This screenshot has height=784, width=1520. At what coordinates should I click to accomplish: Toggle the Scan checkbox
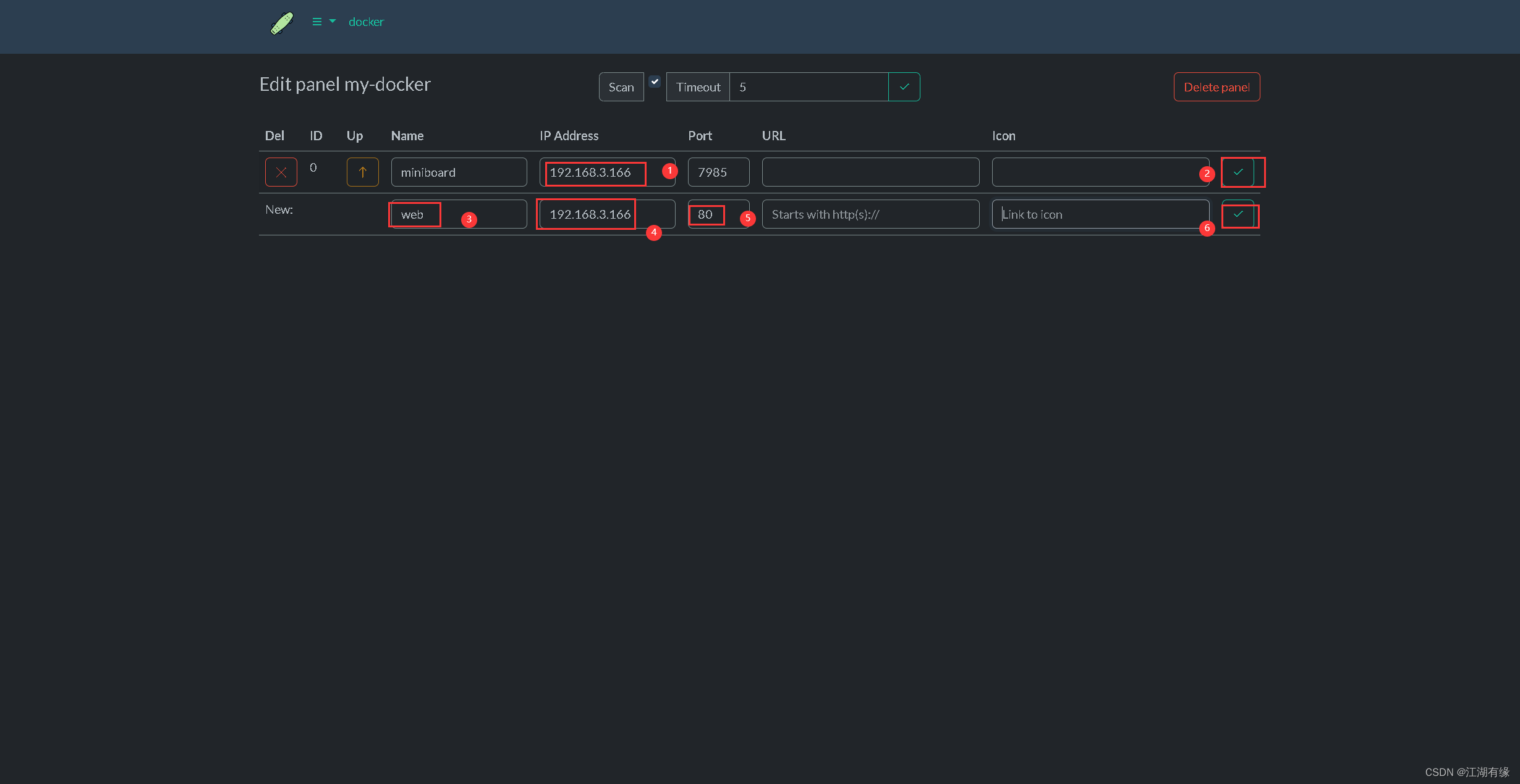click(x=655, y=81)
